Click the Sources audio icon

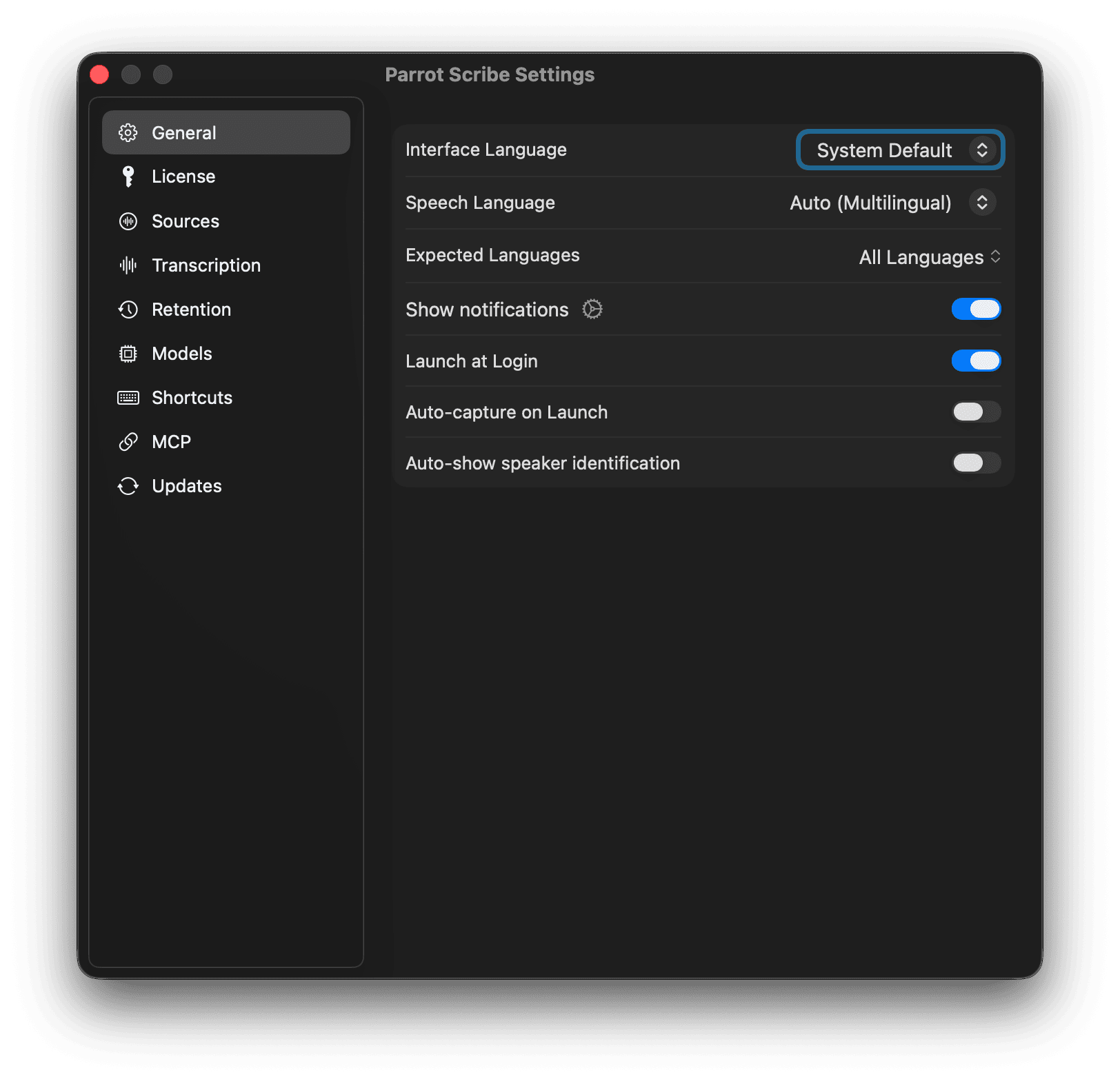tap(128, 221)
